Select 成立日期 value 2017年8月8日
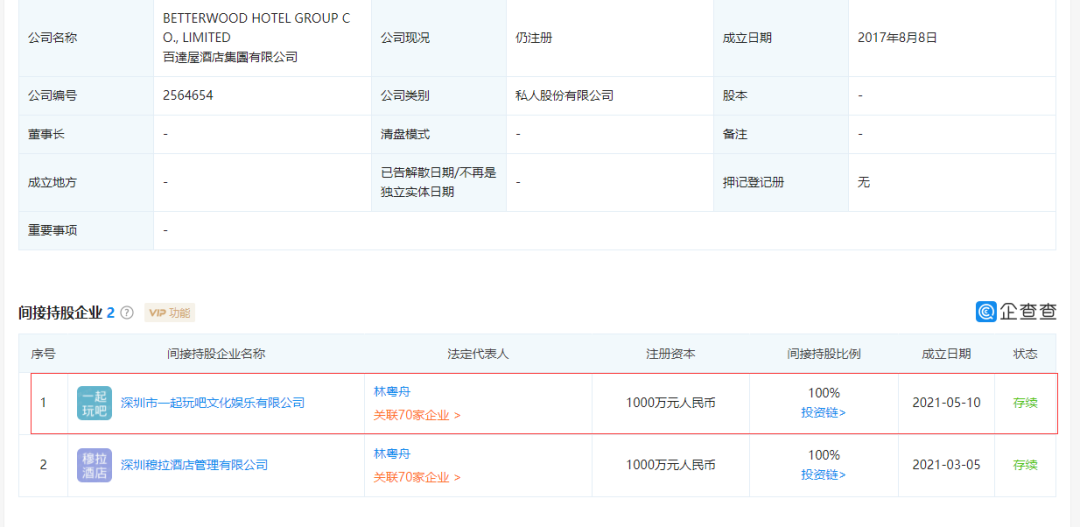1080x527 pixels. (897, 38)
